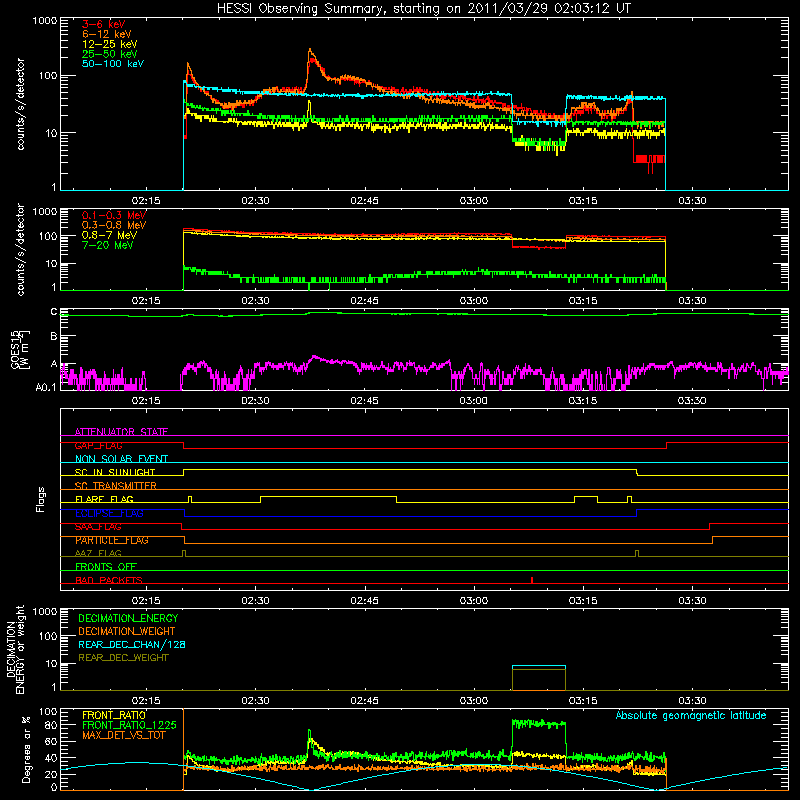Click the MAX_DET_VS_TOT legend entry
The image size is (800, 800).
click(x=123, y=735)
